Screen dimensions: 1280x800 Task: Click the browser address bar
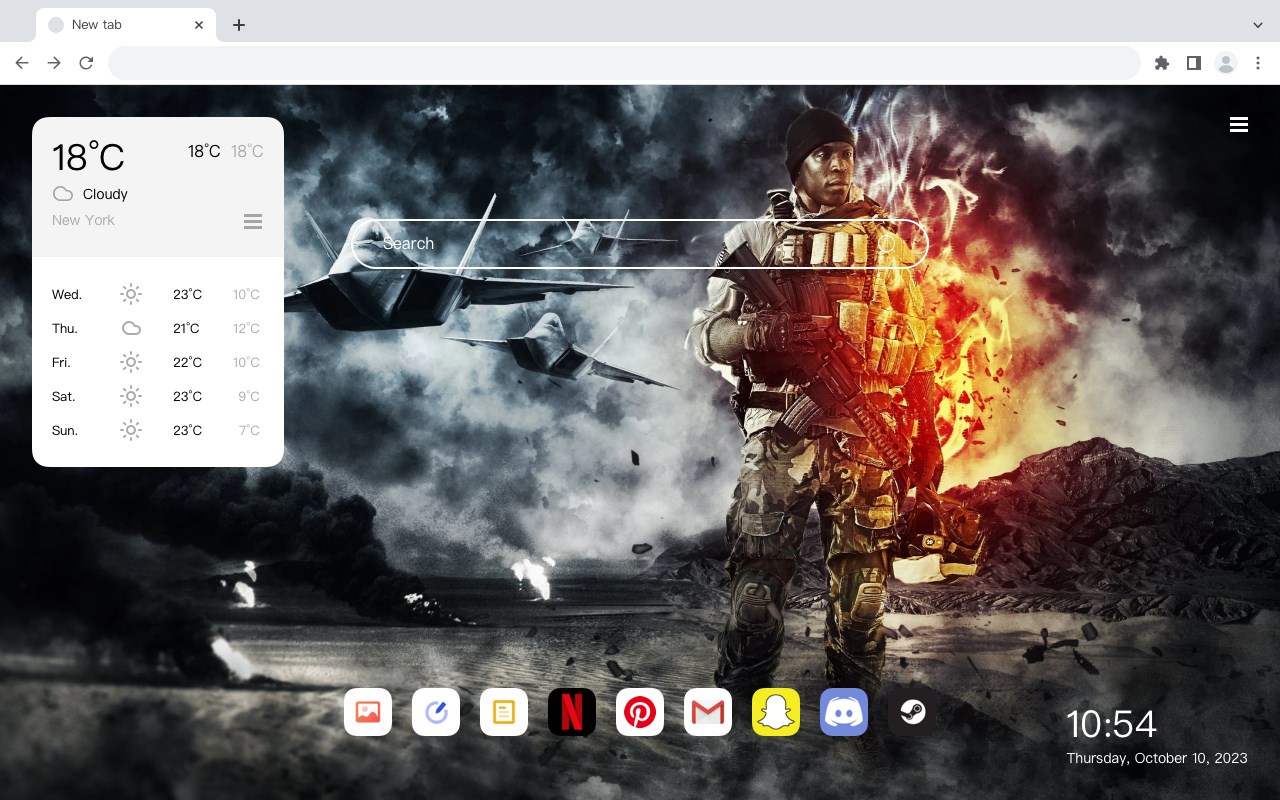coord(624,63)
